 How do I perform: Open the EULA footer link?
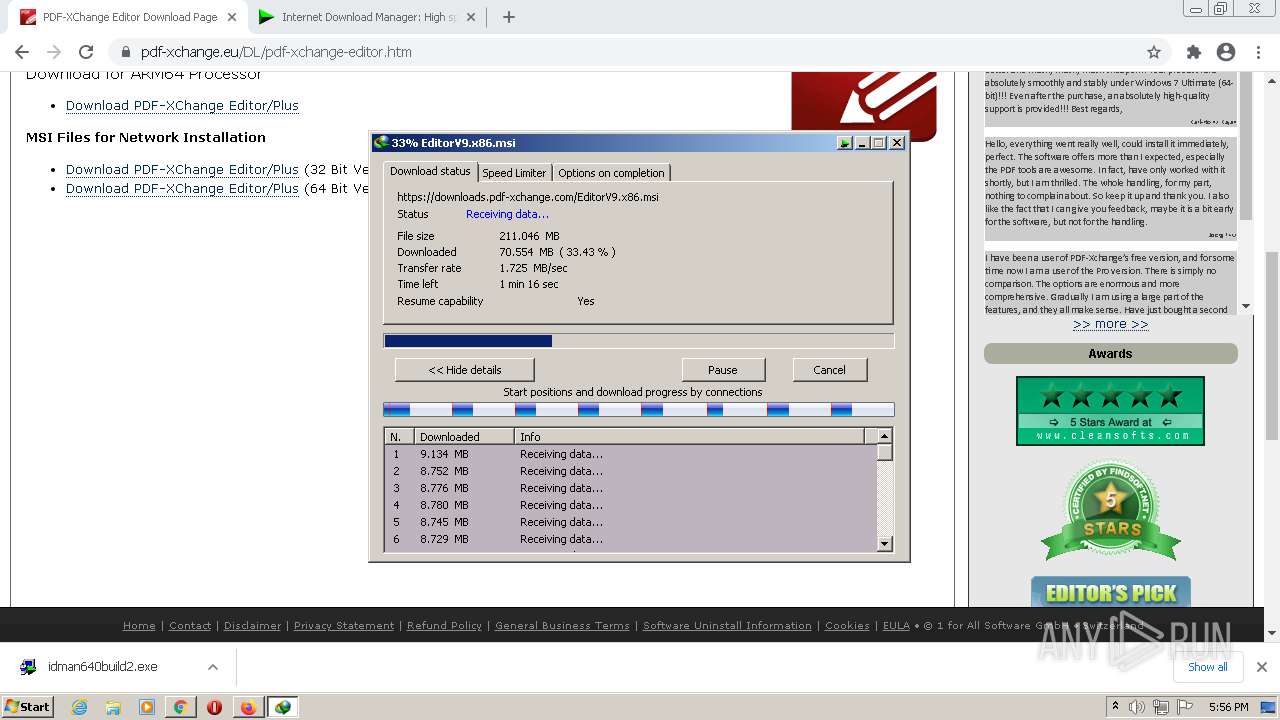click(x=896, y=626)
